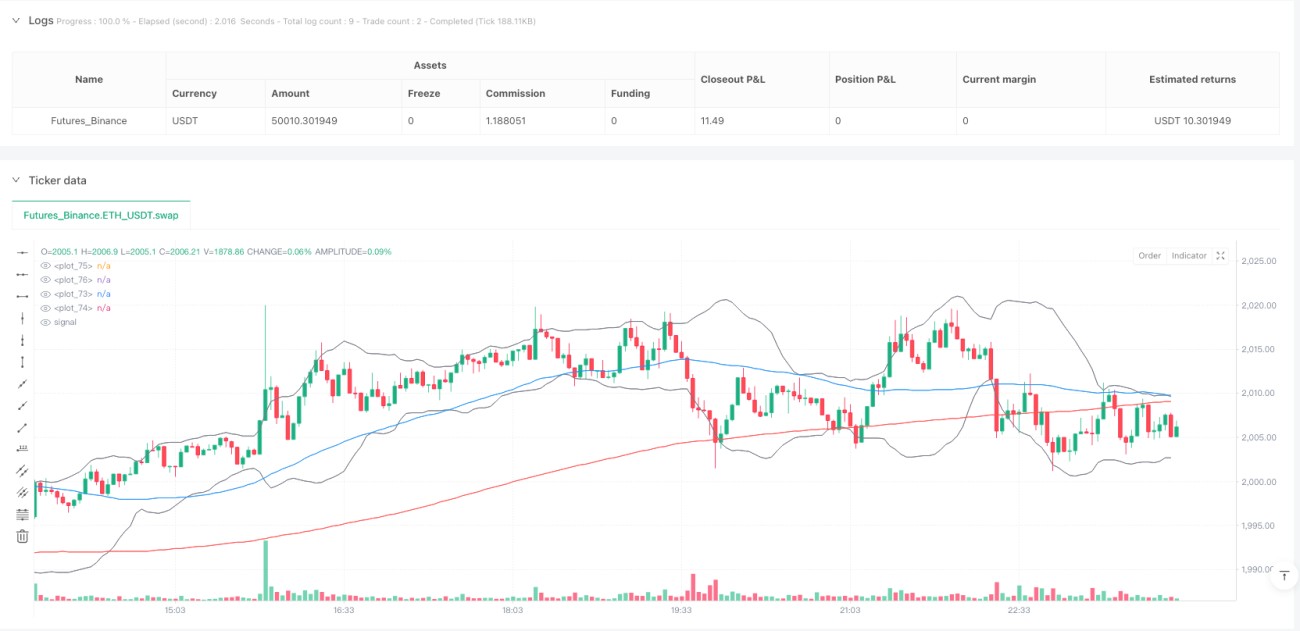
Task: Hide the plot_73 line
Action: pos(45,294)
